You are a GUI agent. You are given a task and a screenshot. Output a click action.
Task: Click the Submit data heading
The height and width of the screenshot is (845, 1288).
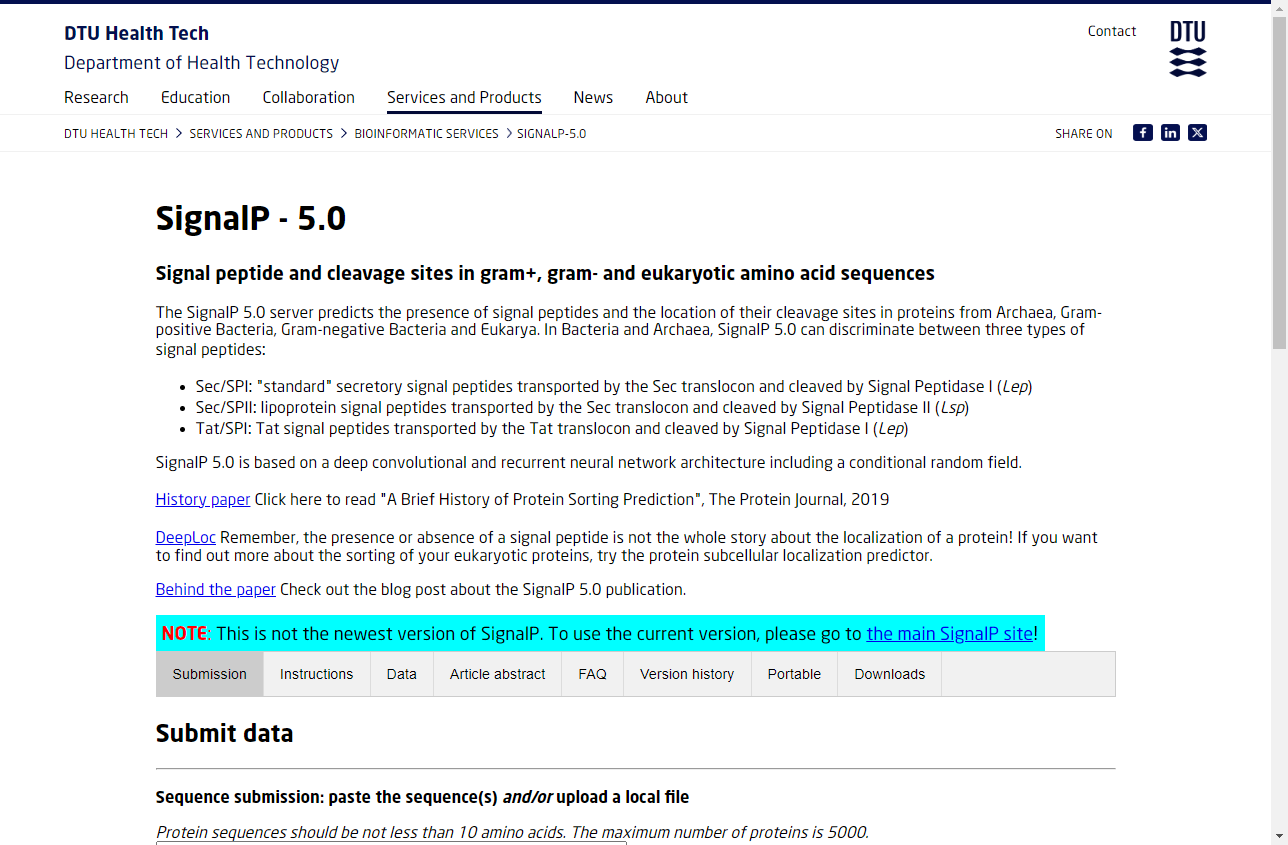[225, 733]
